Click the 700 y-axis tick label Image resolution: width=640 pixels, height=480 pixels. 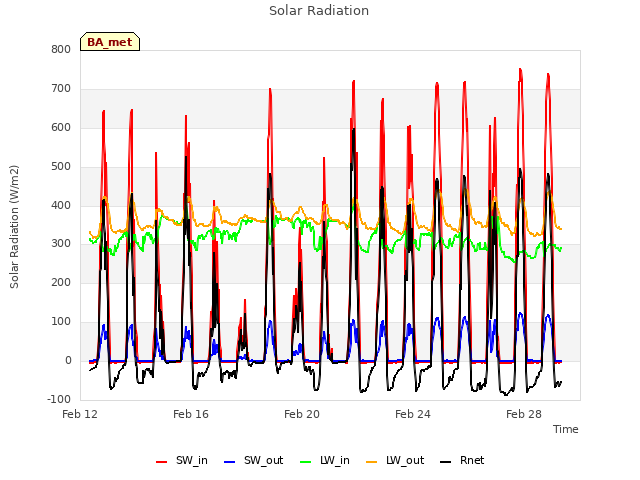61,89
